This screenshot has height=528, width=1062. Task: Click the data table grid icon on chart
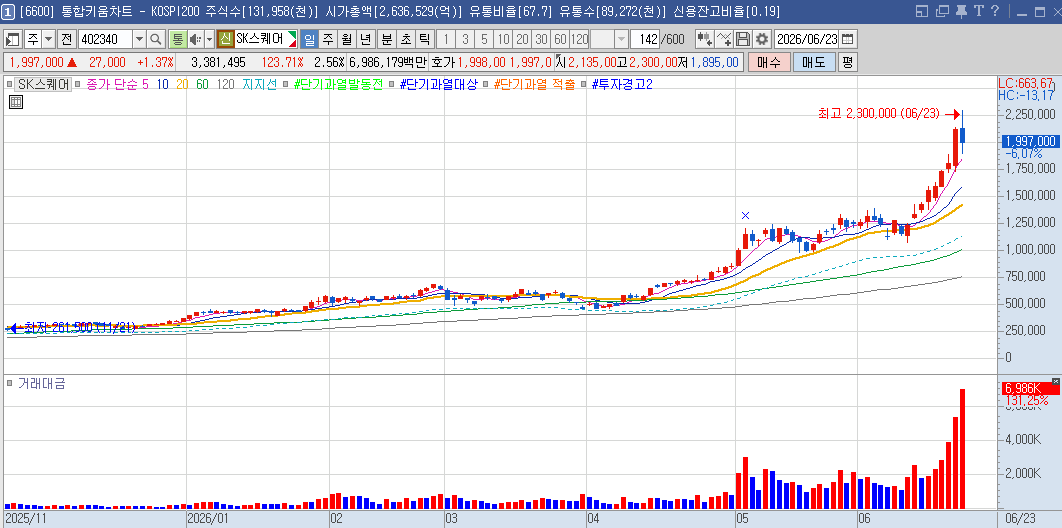(x=16, y=102)
